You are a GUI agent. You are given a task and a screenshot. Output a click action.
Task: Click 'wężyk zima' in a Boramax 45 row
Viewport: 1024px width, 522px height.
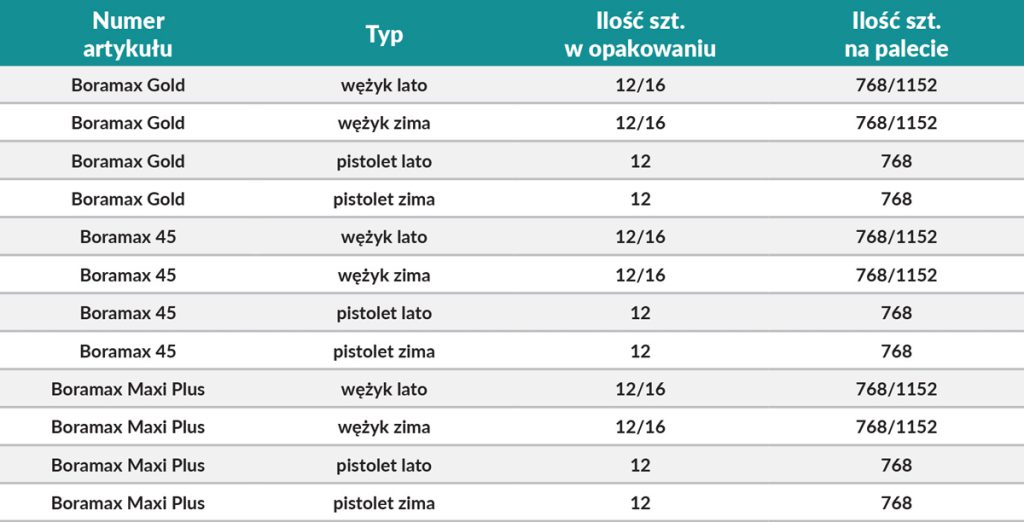pos(384,275)
